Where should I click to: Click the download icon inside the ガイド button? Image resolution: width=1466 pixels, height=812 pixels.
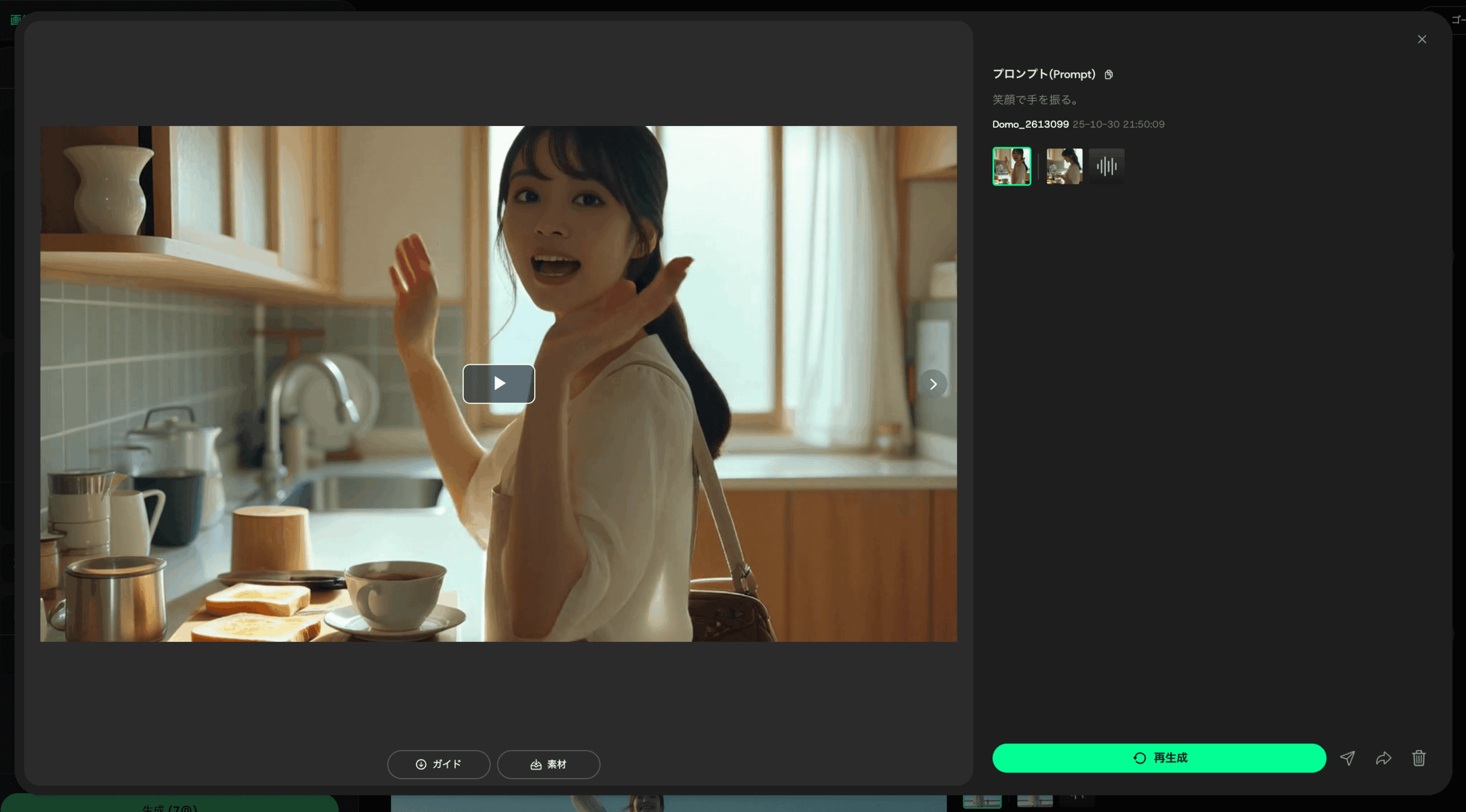tap(421, 764)
